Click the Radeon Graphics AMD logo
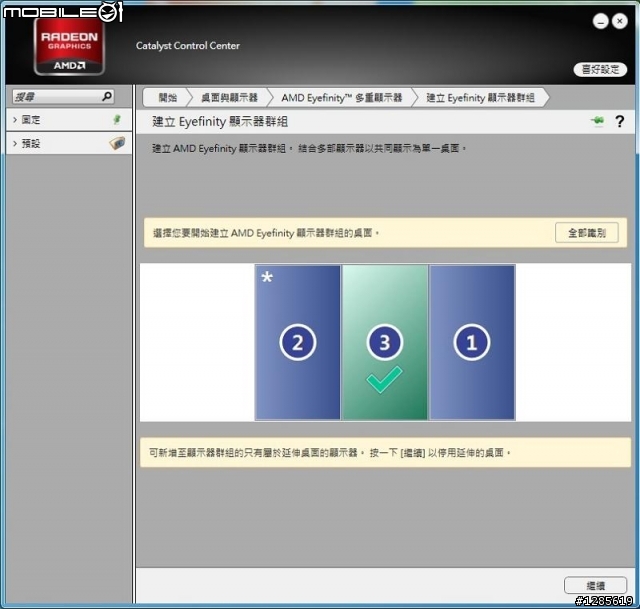Screen dimensions: 640x609 (69, 49)
